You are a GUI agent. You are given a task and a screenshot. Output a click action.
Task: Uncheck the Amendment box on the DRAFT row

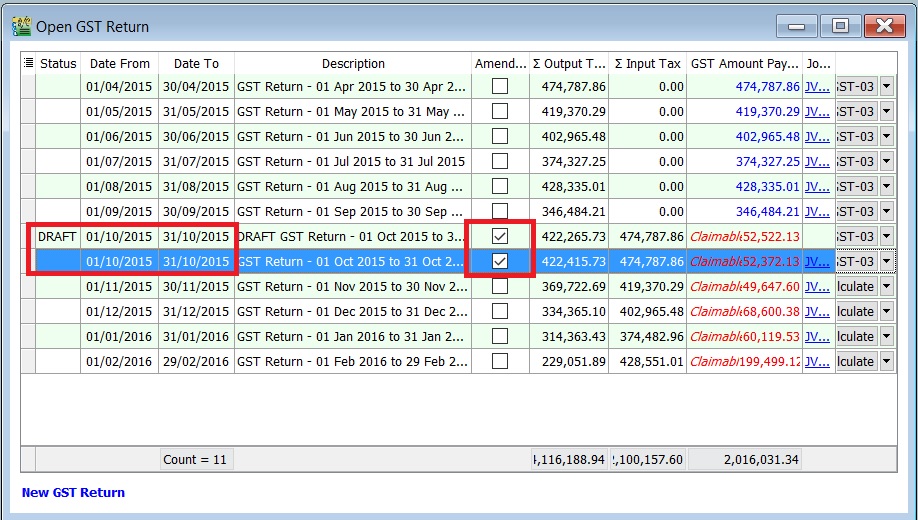pyautogui.click(x=500, y=237)
